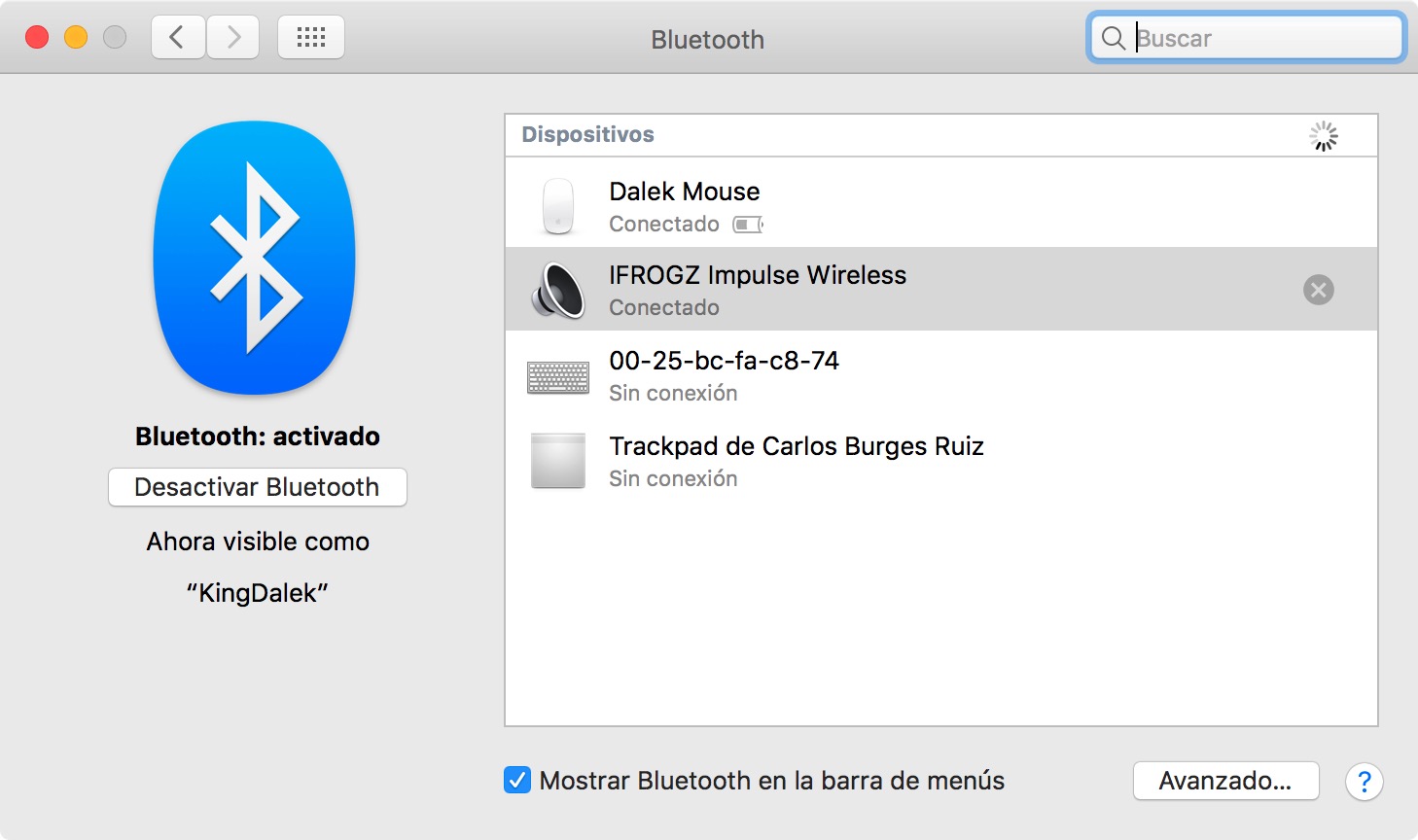Click Conectado status under Dalek Mouse
Image resolution: width=1418 pixels, height=840 pixels.
[x=664, y=225]
